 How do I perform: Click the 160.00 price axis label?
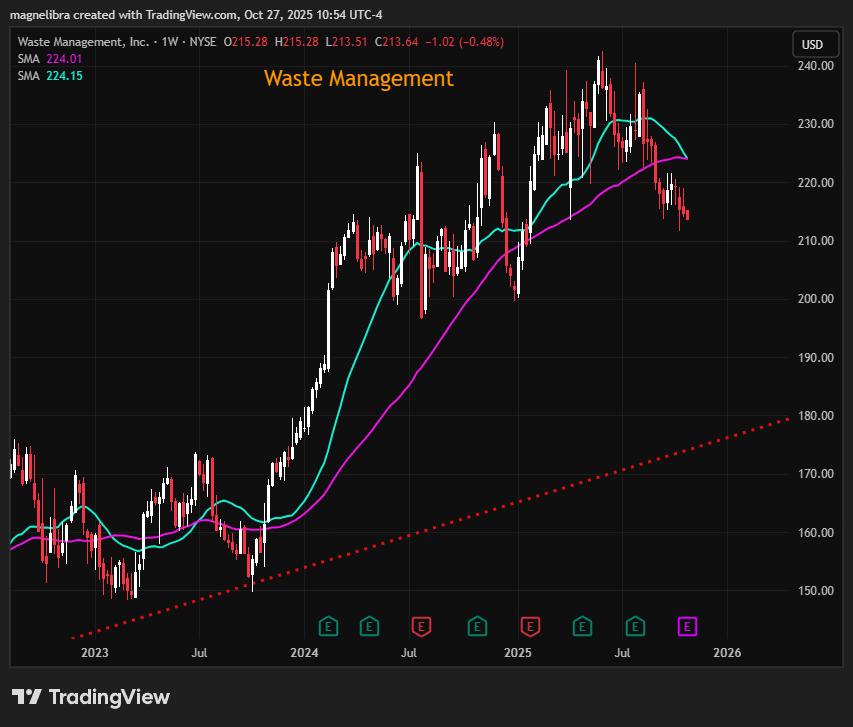click(x=815, y=533)
